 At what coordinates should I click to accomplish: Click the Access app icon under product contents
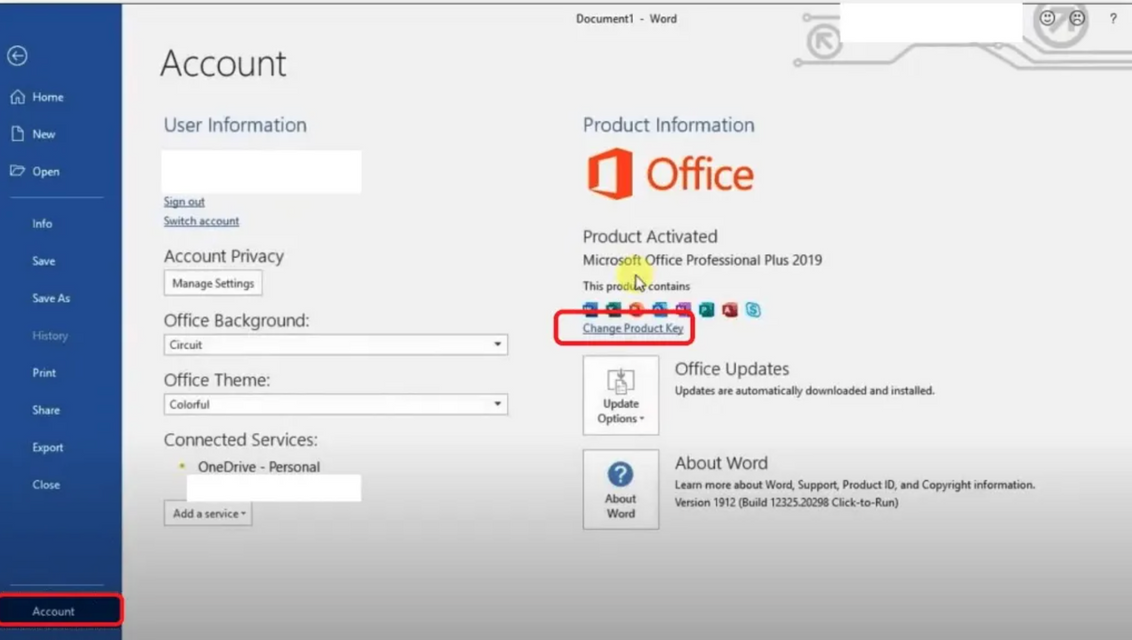pyautogui.click(x=730, y=310)
